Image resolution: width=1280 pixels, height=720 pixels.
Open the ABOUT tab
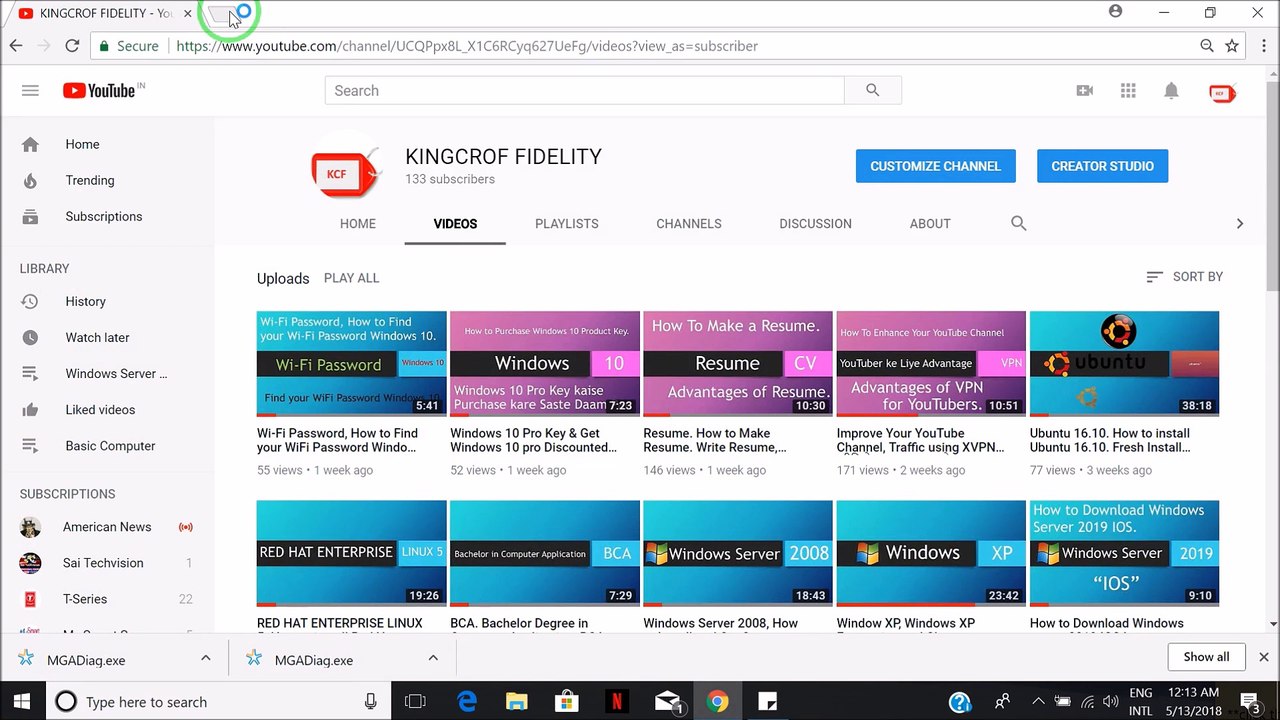point(930,224)
